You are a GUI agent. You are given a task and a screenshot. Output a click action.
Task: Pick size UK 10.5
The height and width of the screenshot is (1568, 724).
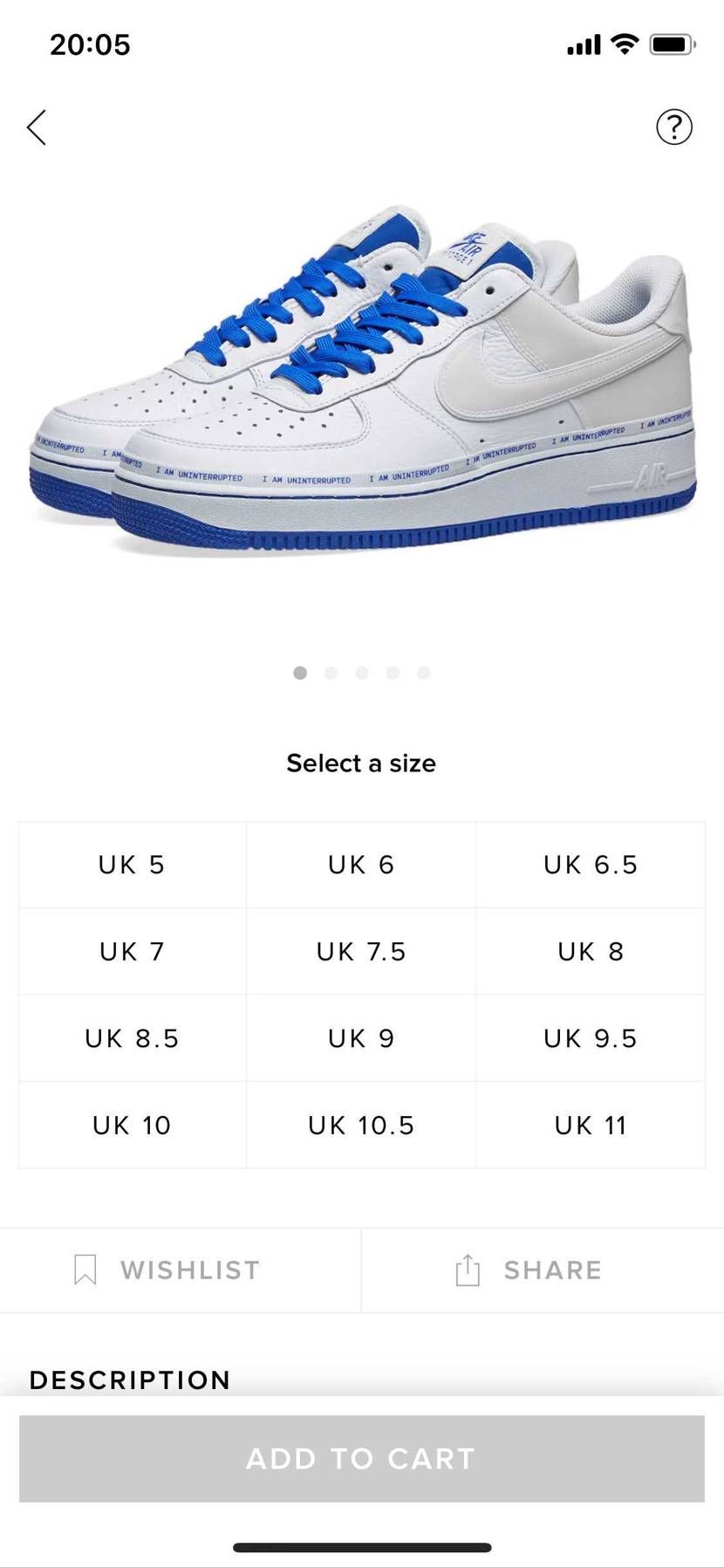(x=361, y=1125)
